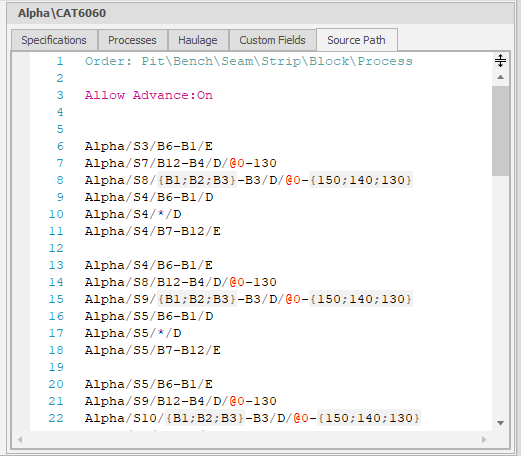Screen dimensions: 521x456
Task: Click the vertical scrollbar up arrow
Action: pos(500,77)
